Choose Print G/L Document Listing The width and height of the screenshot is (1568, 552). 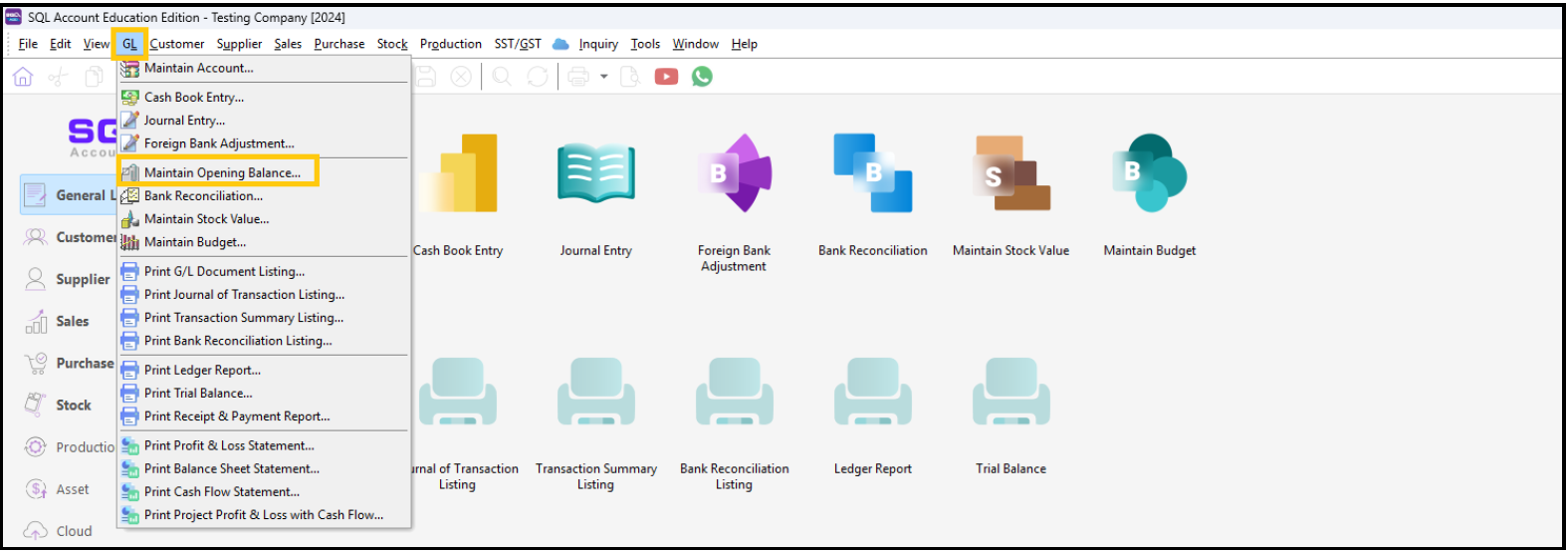[x=264, y=271]
